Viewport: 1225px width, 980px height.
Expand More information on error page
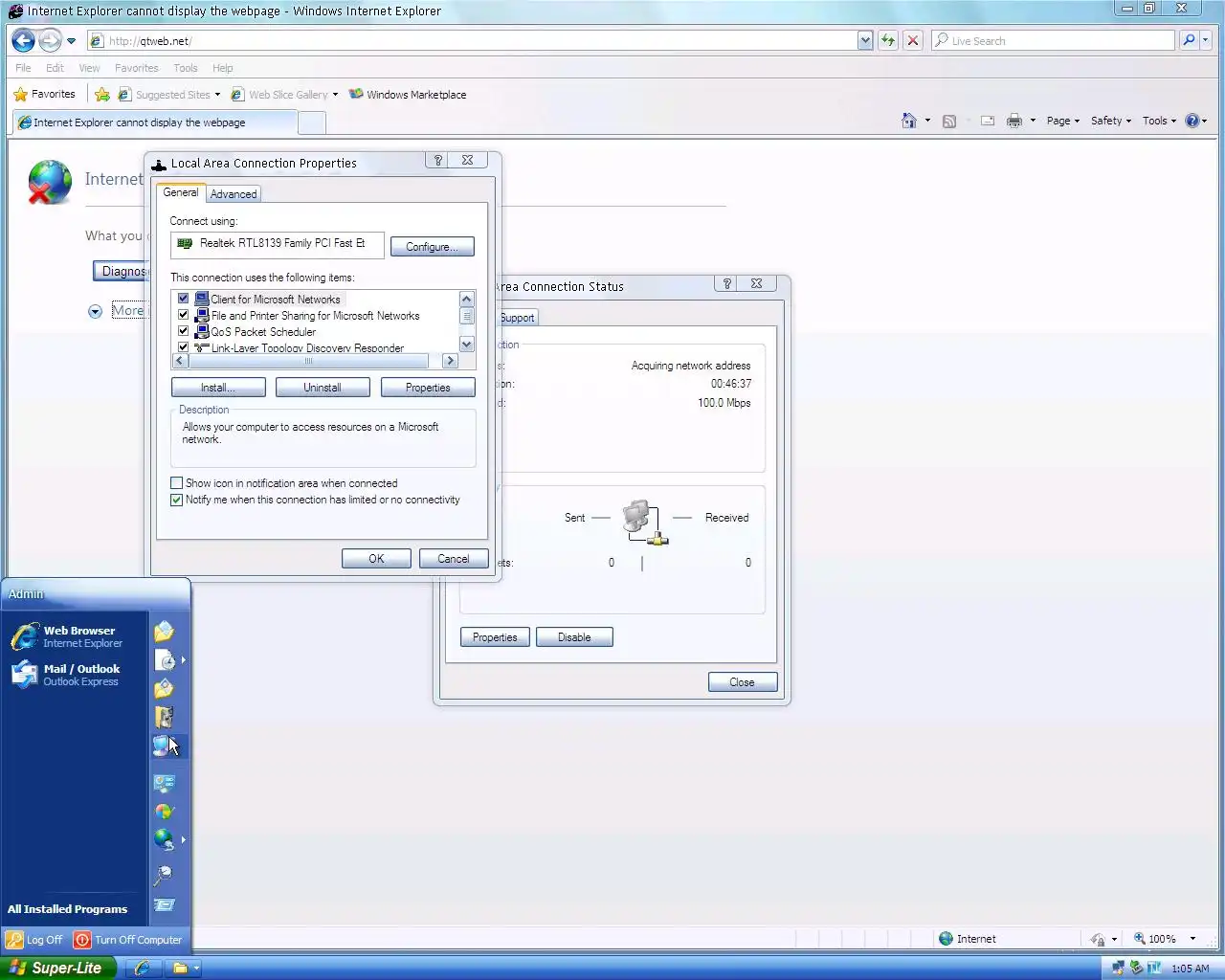click(x=95, y=311)
